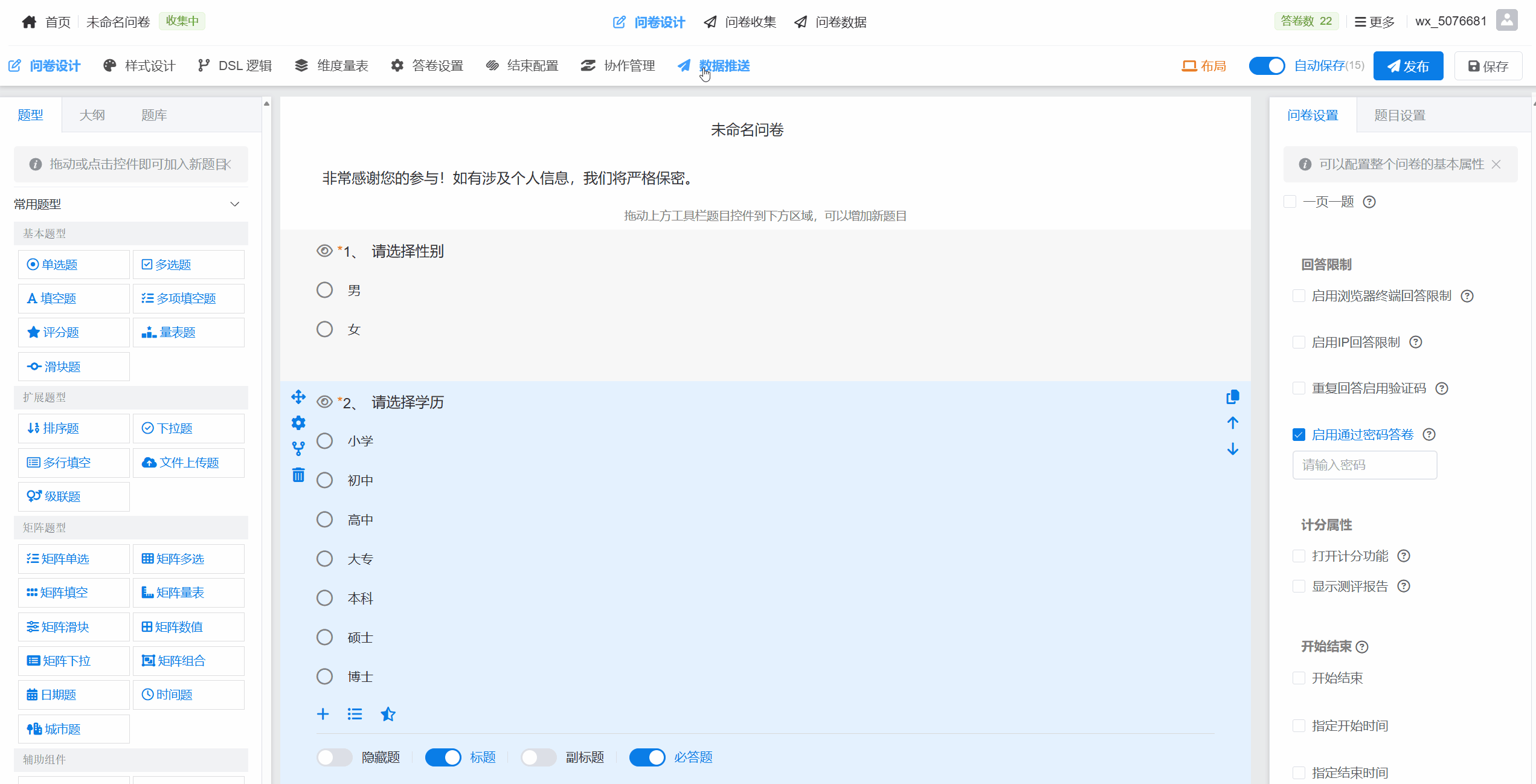Click the batch options list icon
Screen dimensions: 1536x784
(355, 715)
